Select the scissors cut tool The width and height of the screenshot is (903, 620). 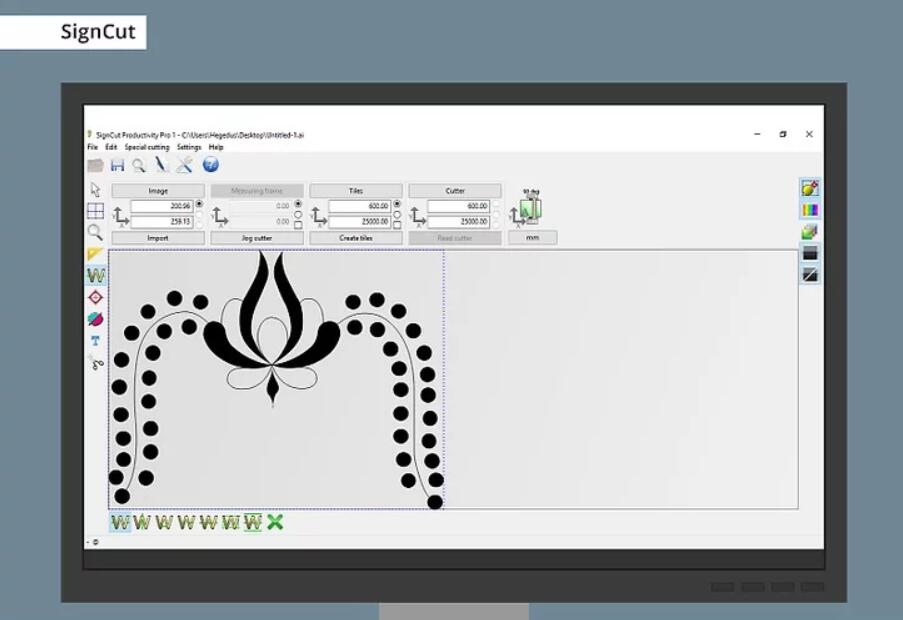[96, 363]
